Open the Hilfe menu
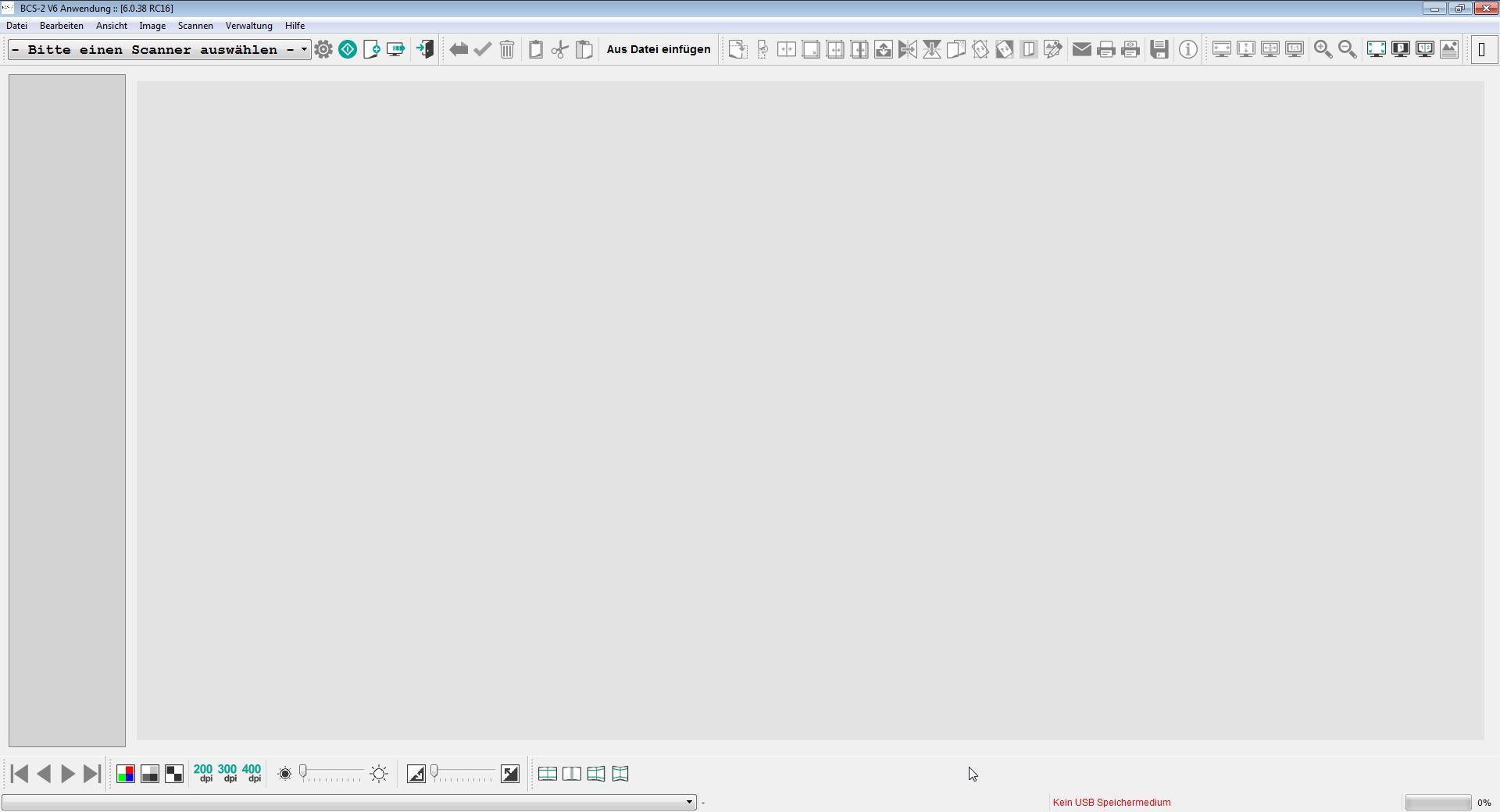This screenshot has height=812, width=1500. click(x=295, y=26)
